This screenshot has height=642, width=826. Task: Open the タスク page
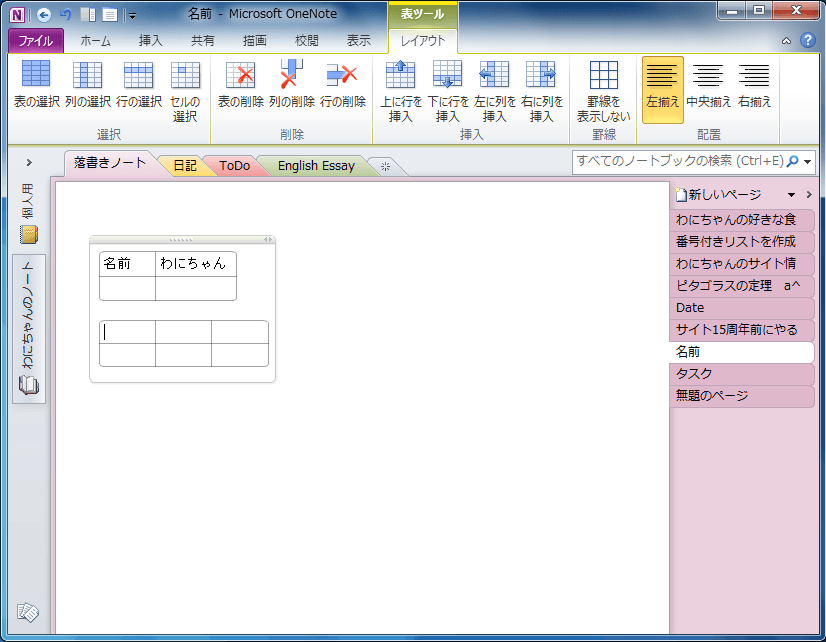[742, 374]
